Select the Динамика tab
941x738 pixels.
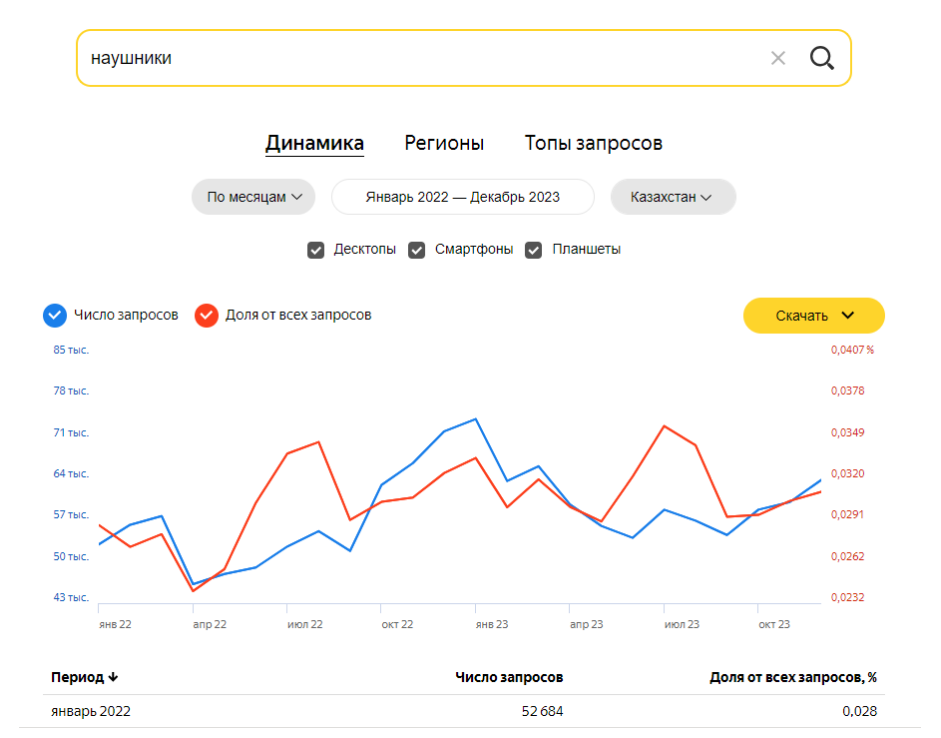pyautogui.click(x=314, y=143)
